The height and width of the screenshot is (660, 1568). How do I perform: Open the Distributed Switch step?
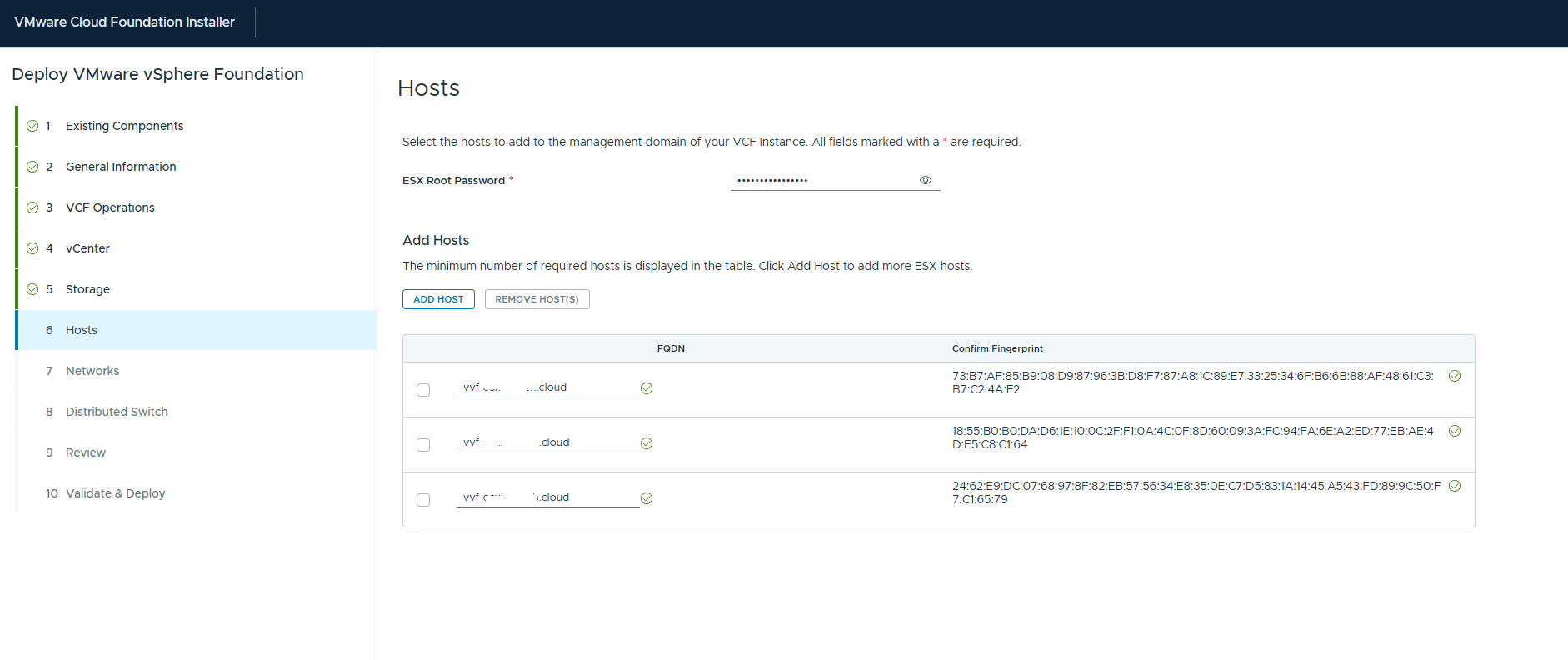(117, 412)
